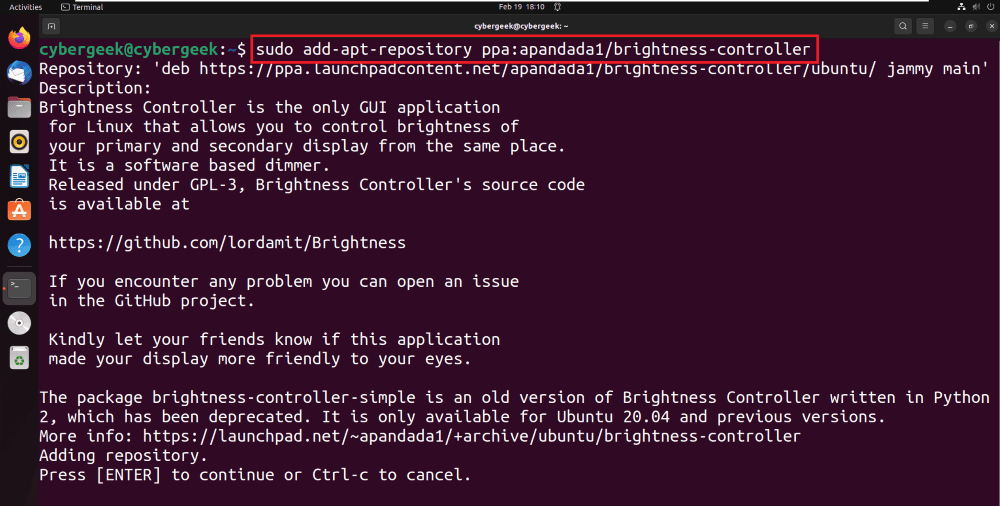Viewport: 1000px width, 506px height.
Task: Click the terminal search icon
Action: coord(902,26)
